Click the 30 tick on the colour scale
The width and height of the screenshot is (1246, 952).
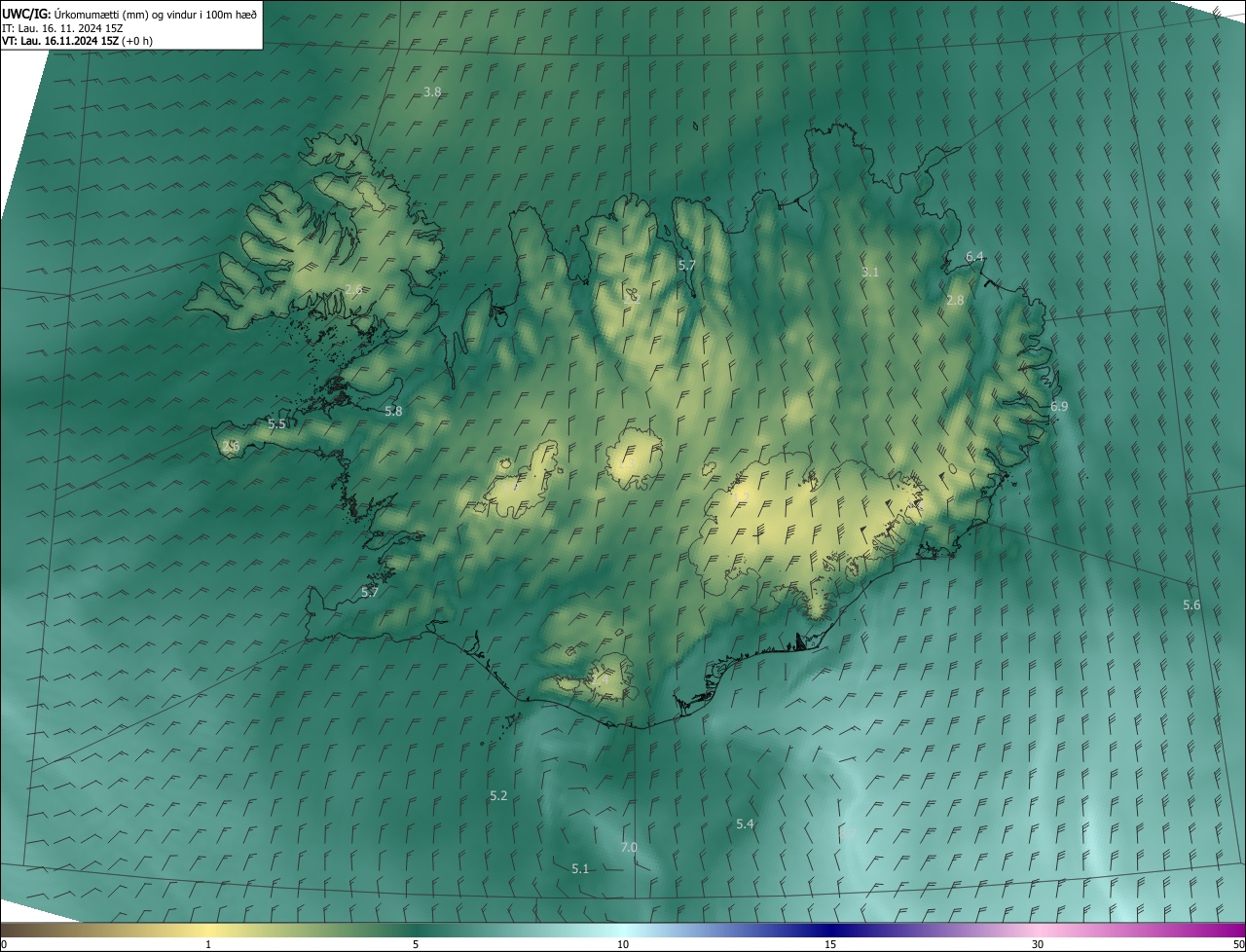point(1038,945)
